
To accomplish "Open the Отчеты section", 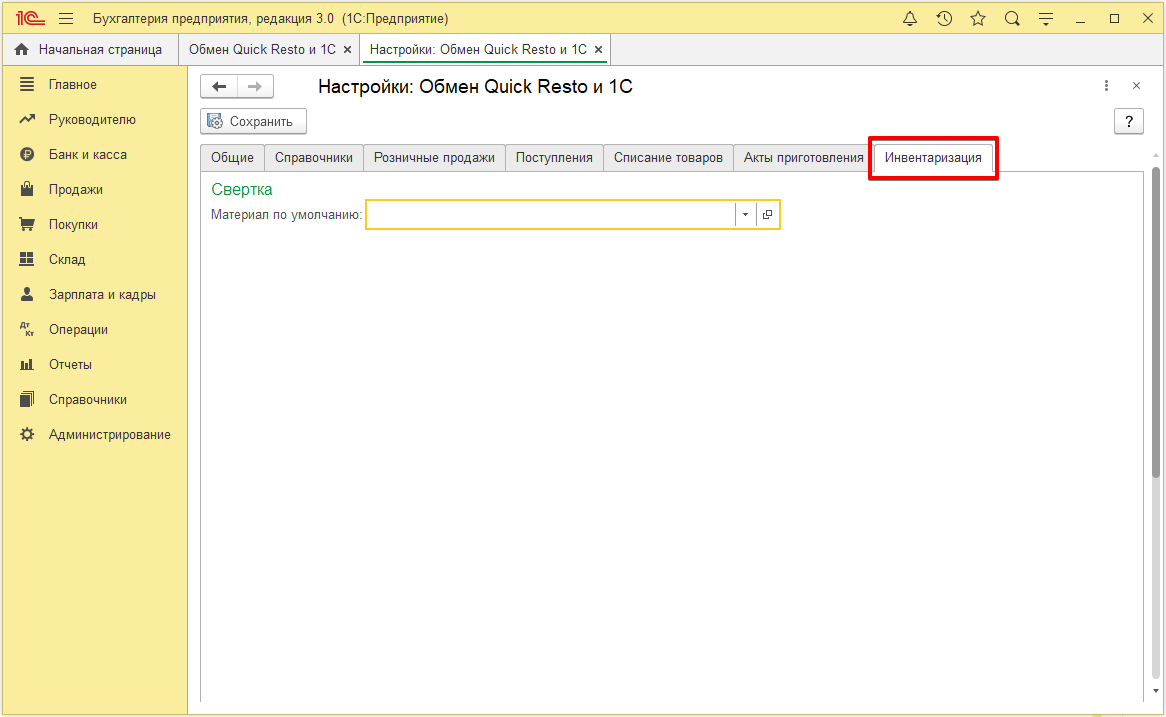I will point(71,364).
